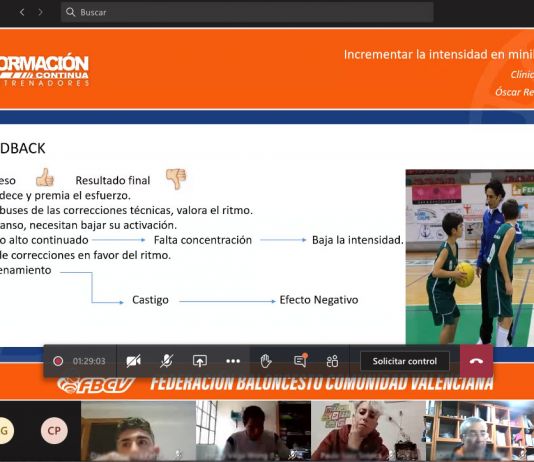Select the bookshelf man's video tile
The width and height of the screenshot is (534, 462).
(x=480, y=431)
